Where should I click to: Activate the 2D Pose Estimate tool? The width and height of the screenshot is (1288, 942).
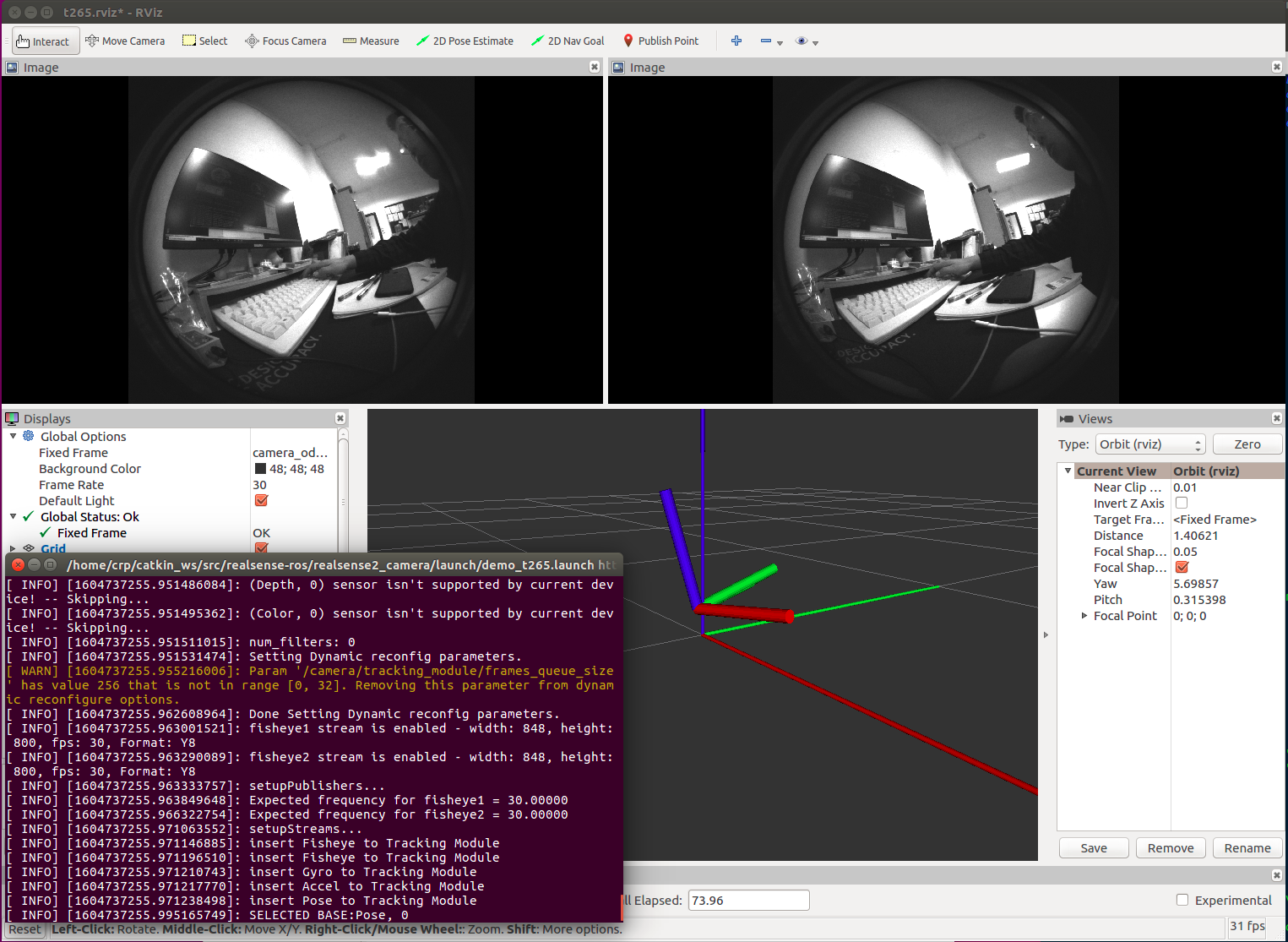pyautogui.click(x=465, y=41)
